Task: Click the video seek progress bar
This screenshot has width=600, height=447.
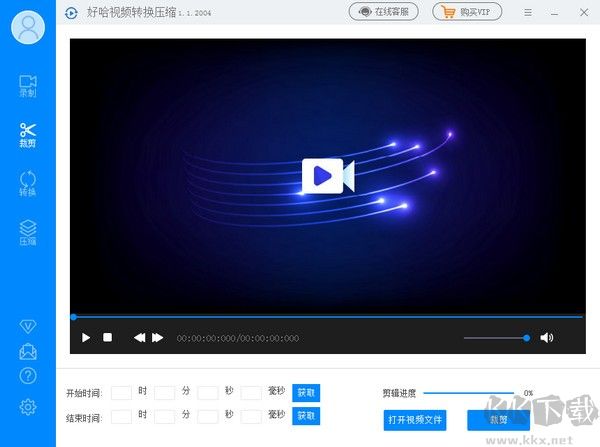Action: 328,317
